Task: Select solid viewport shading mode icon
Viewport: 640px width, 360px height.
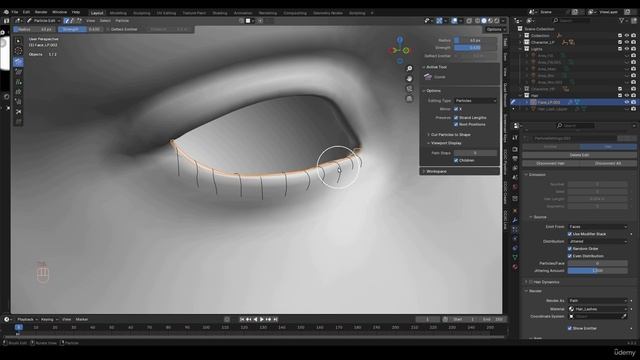Action: point(484,20)
